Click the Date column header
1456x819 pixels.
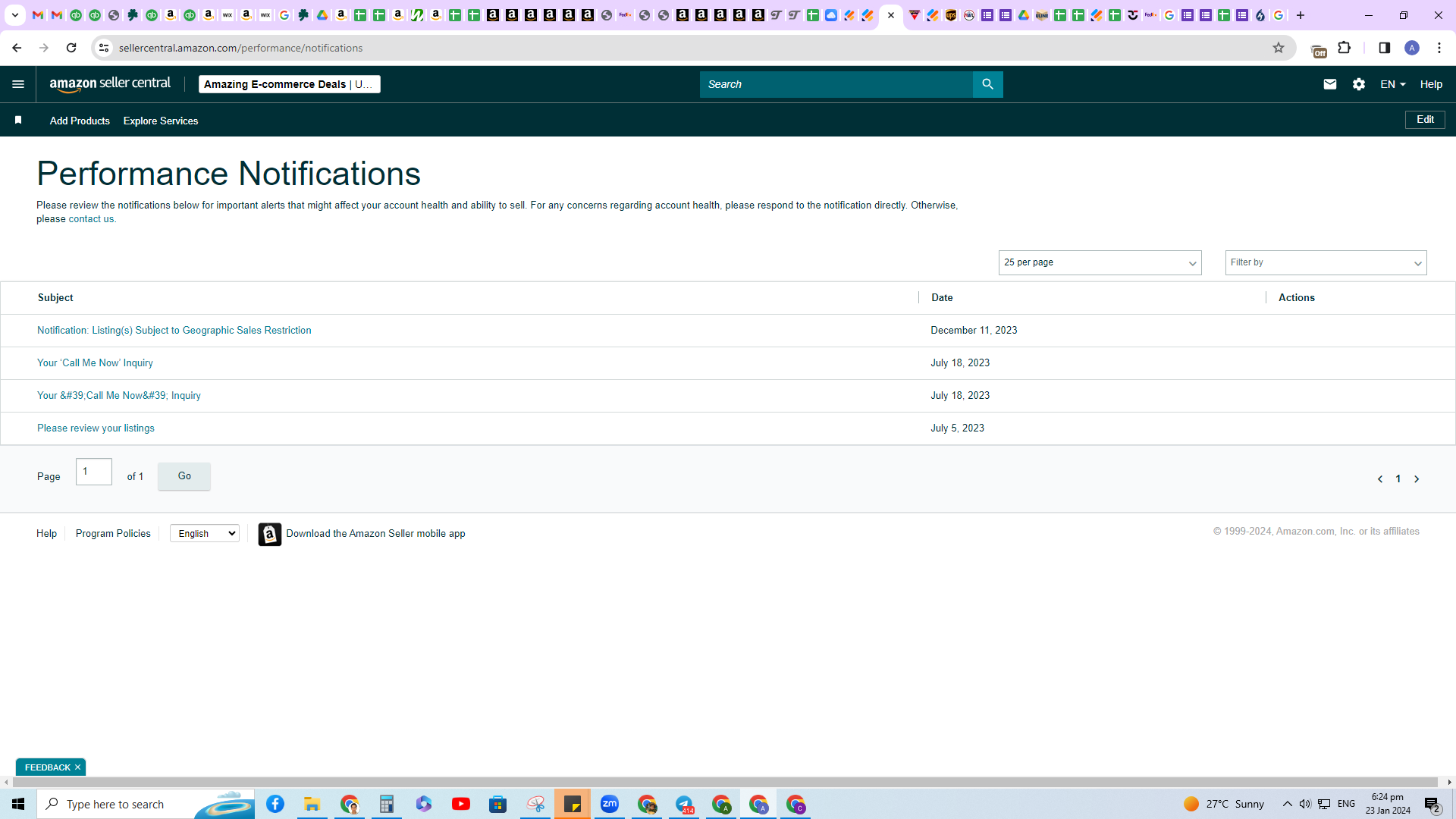[942, 298]
